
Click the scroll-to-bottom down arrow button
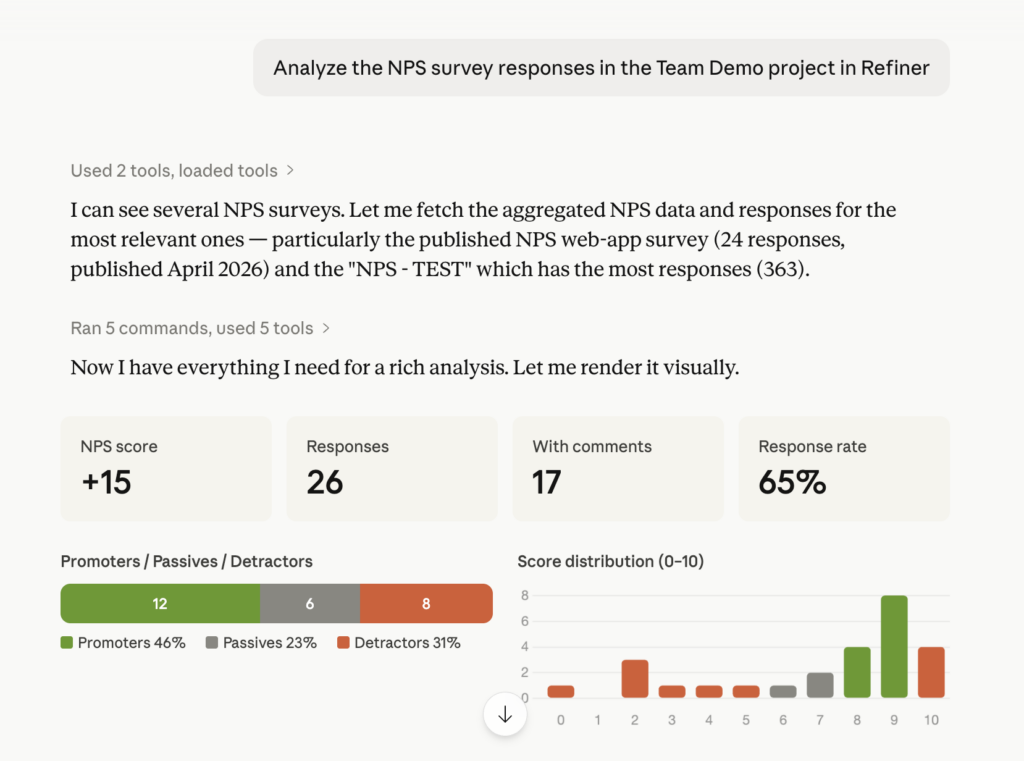(x=505, y=715)
